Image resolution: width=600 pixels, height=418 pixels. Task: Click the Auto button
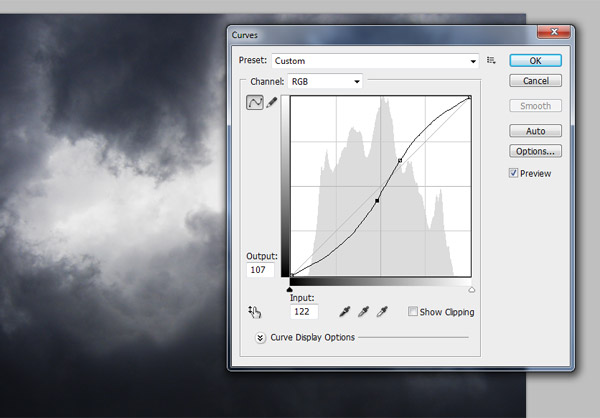535,131
